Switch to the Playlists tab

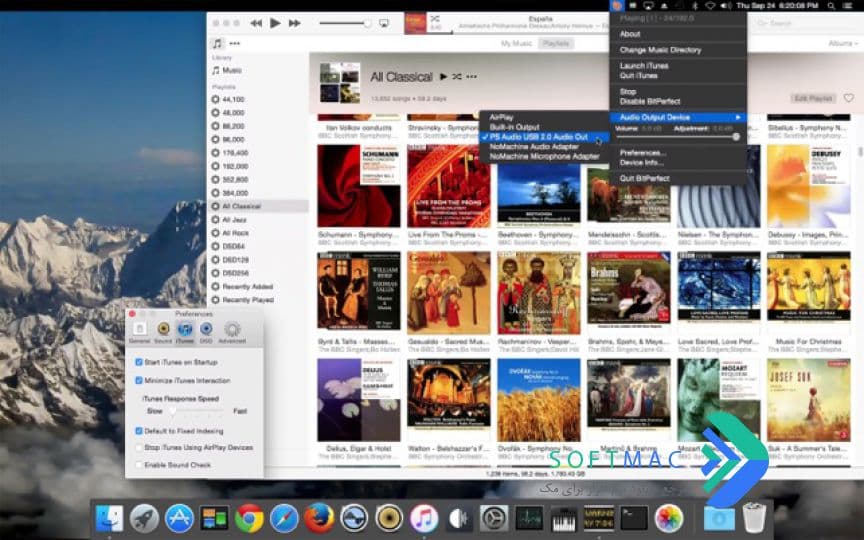[x=555, y=44]
